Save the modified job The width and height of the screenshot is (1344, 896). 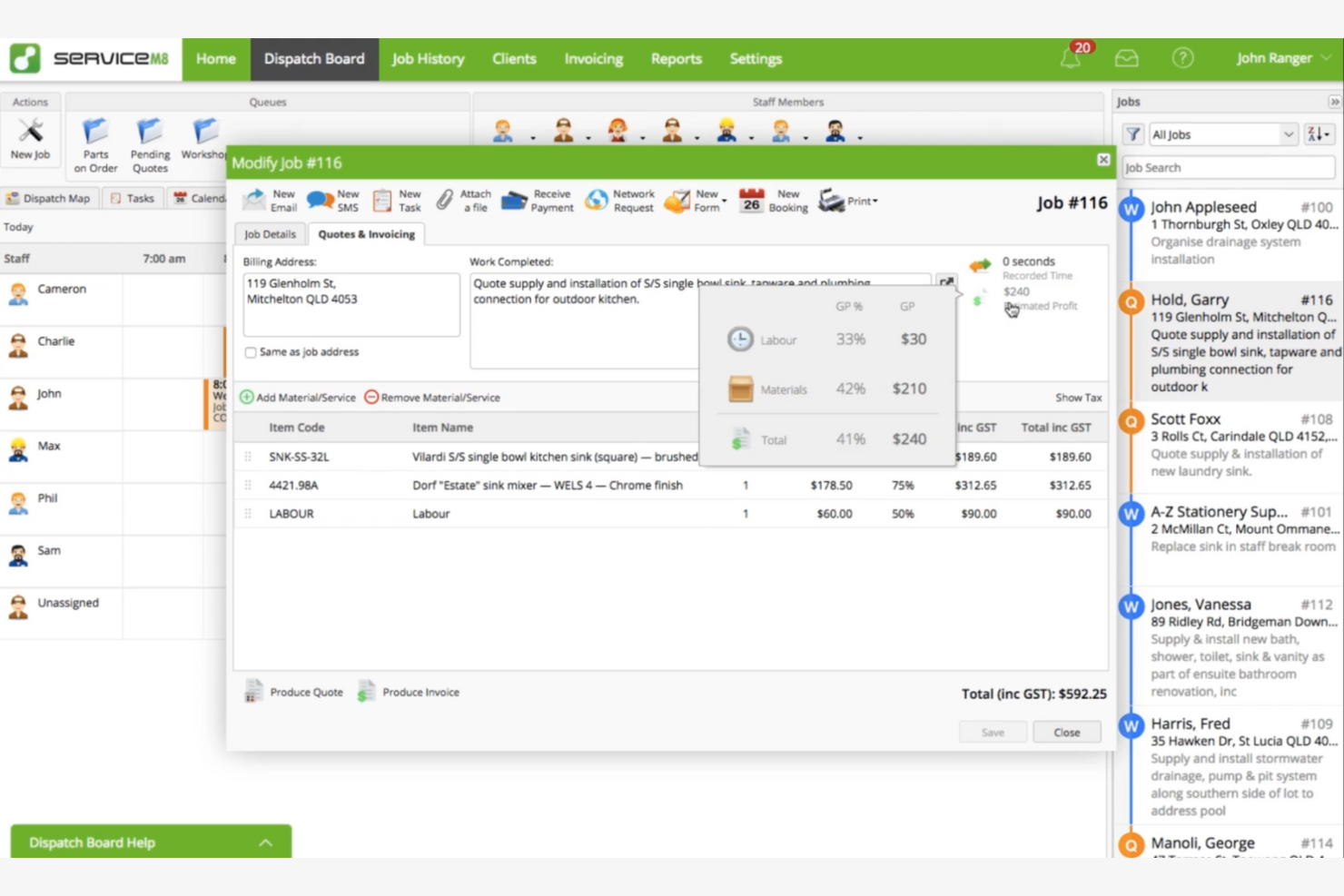pos(992,732)
